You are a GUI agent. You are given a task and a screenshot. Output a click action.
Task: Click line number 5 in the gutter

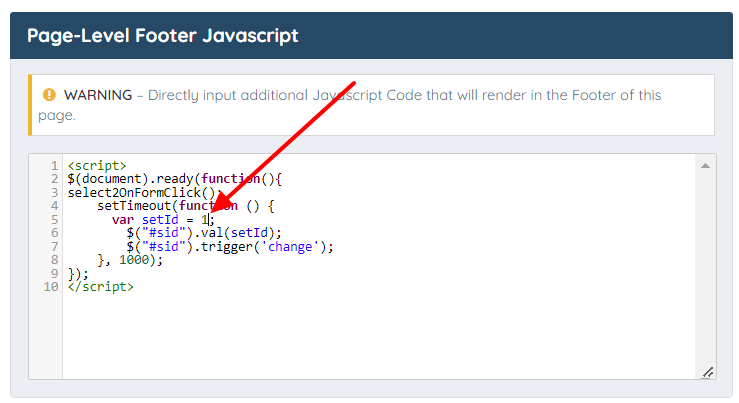point(55,220)
